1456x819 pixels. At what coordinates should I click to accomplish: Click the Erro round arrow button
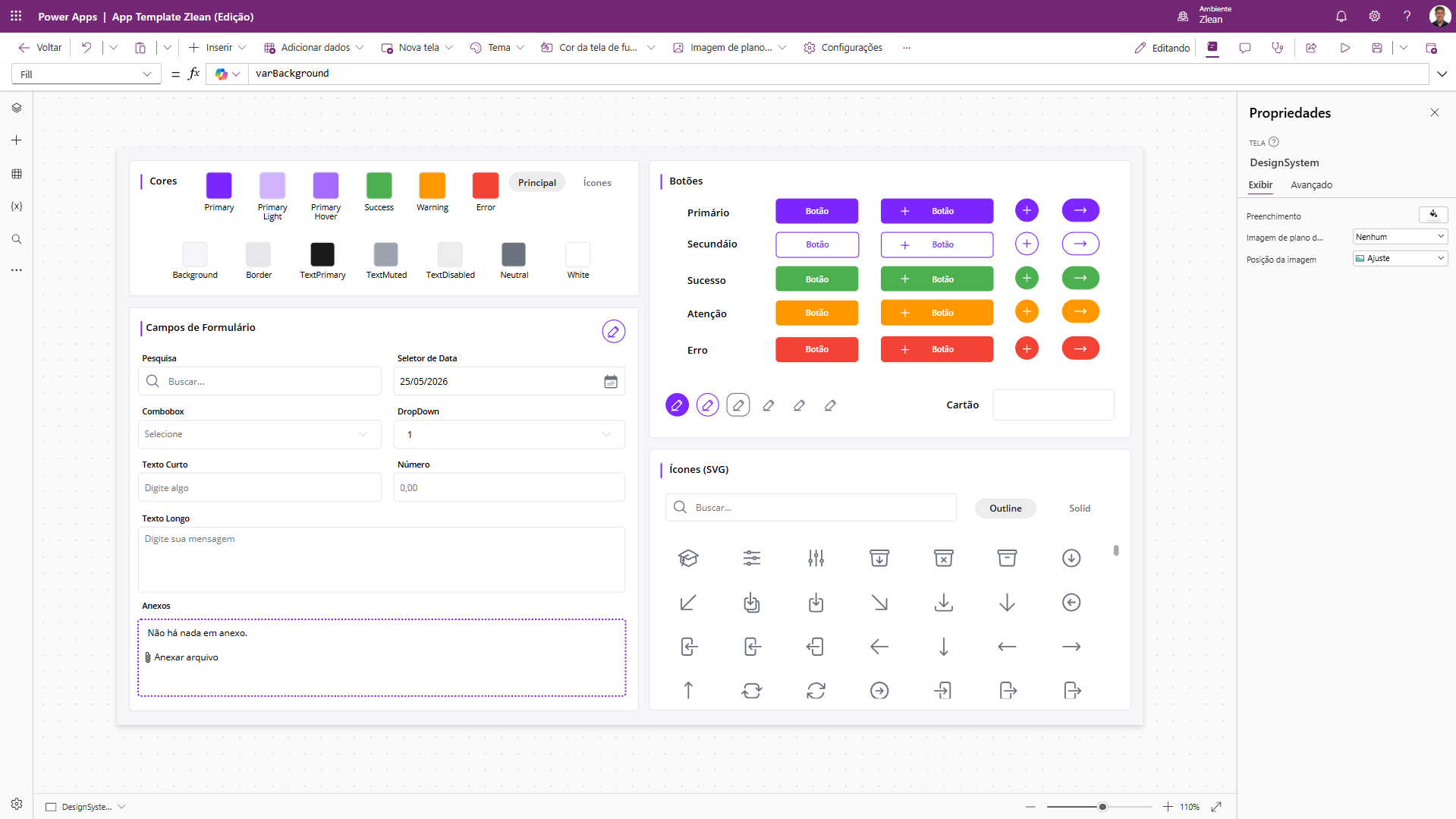click(1080, 349)
